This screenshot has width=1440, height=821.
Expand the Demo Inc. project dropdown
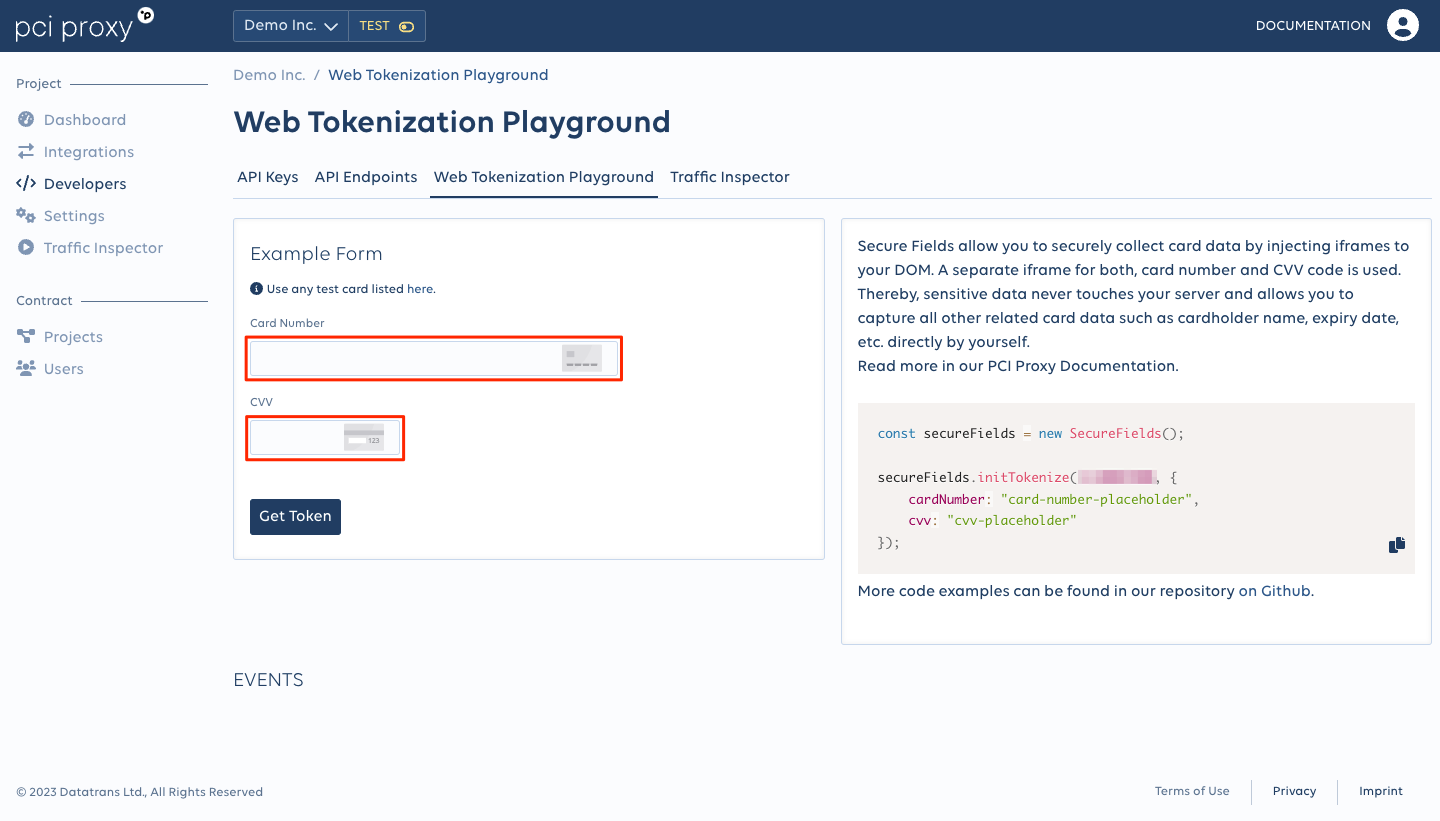click(x=291, y=26)
